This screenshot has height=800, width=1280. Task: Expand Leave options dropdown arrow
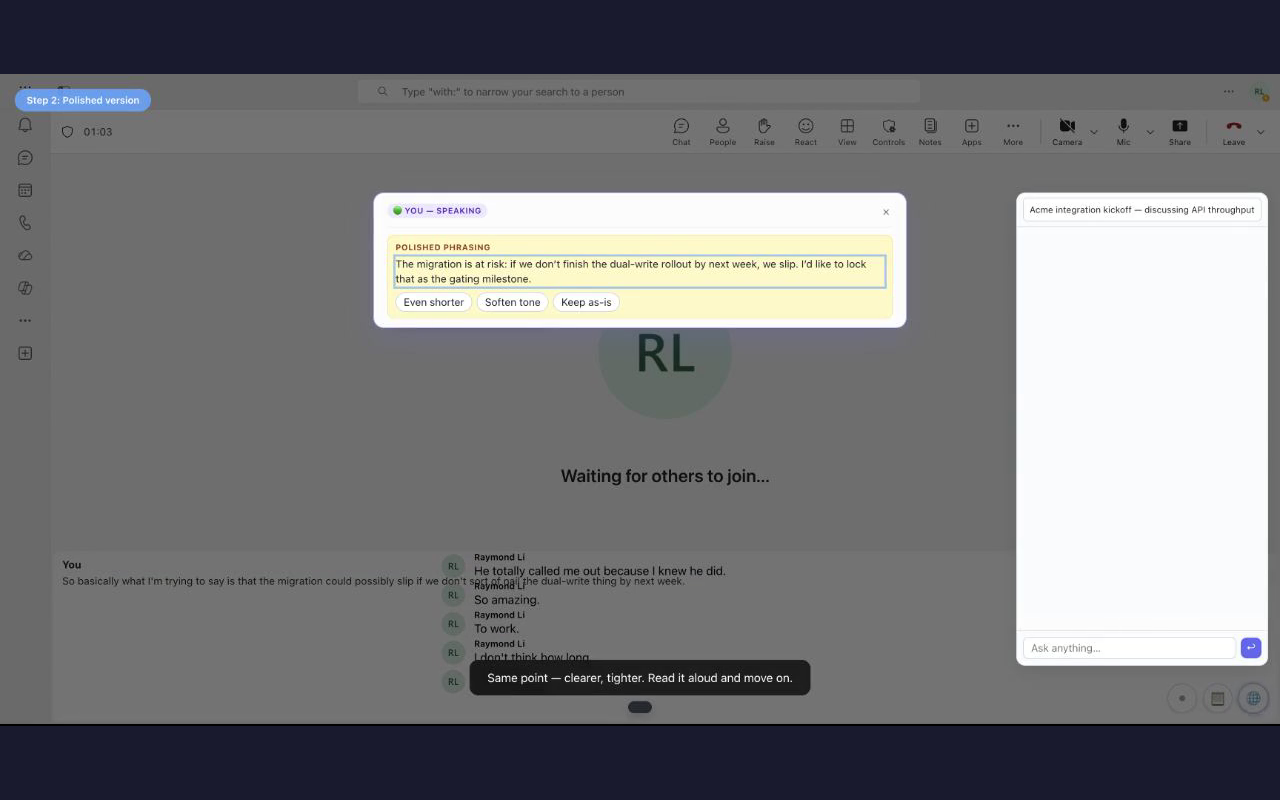point(1260,132)
